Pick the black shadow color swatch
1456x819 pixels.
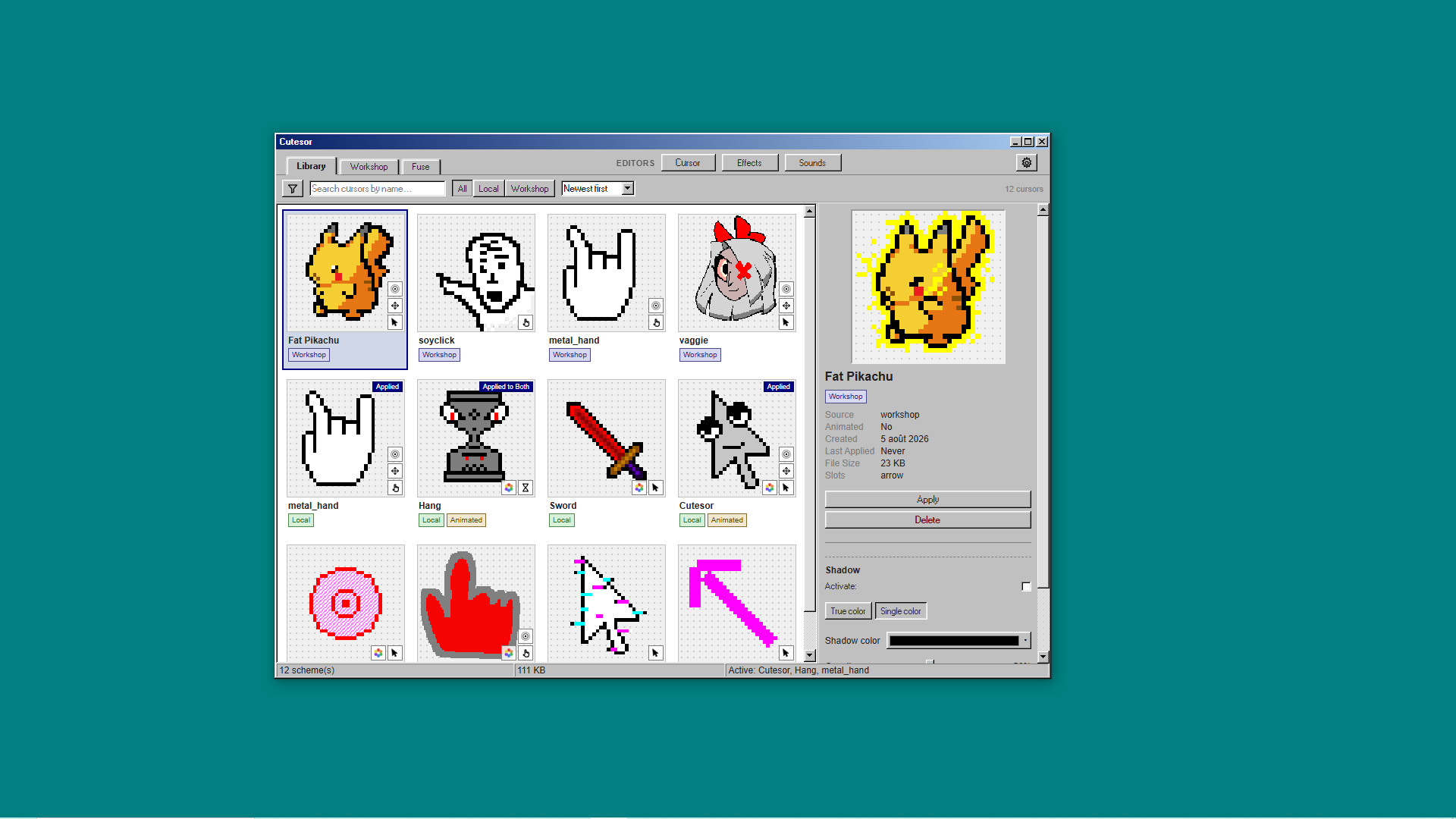(x=954, y=641)
